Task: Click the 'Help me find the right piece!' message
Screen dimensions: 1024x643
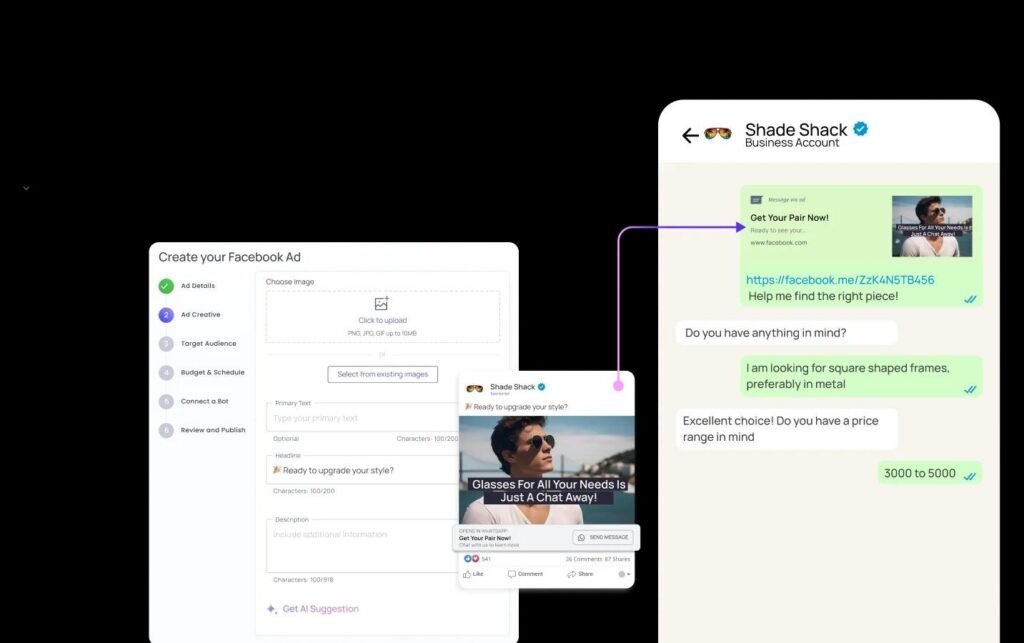Action: click(823, 296)
